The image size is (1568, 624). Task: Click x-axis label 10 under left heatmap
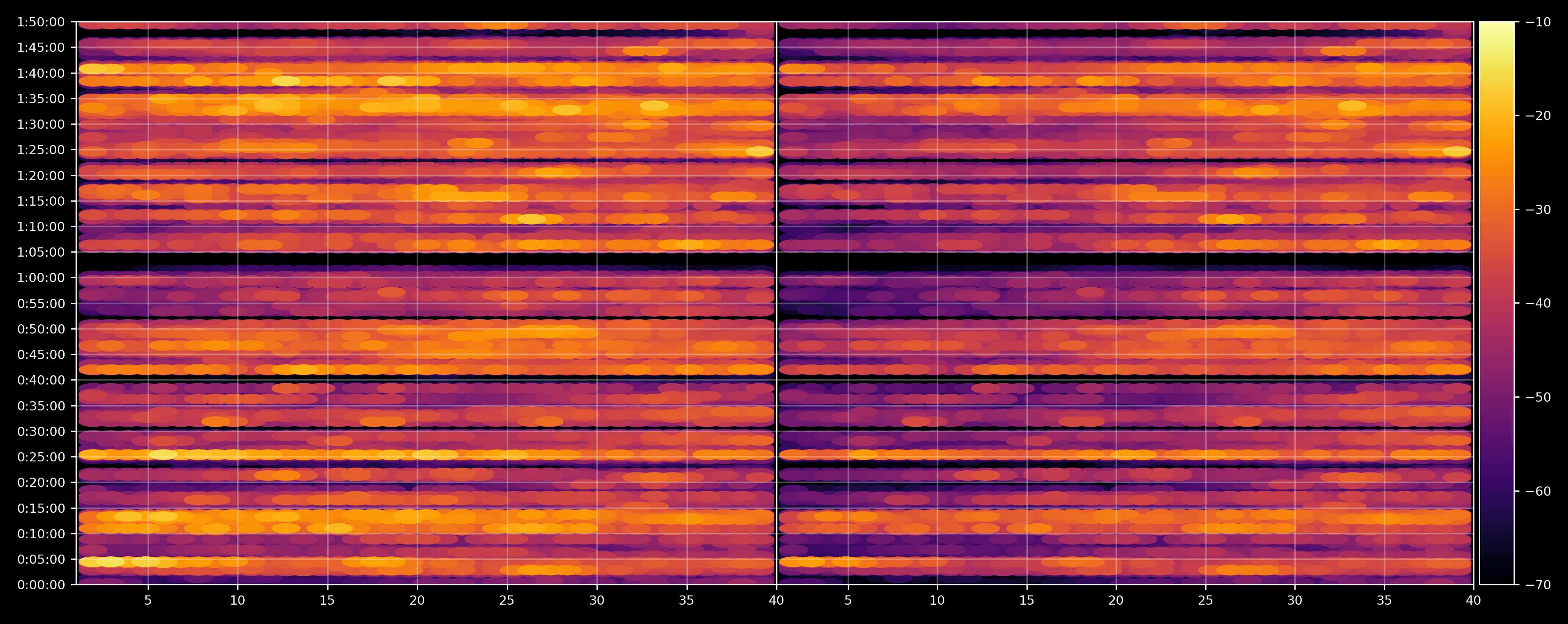click(237, 601)
